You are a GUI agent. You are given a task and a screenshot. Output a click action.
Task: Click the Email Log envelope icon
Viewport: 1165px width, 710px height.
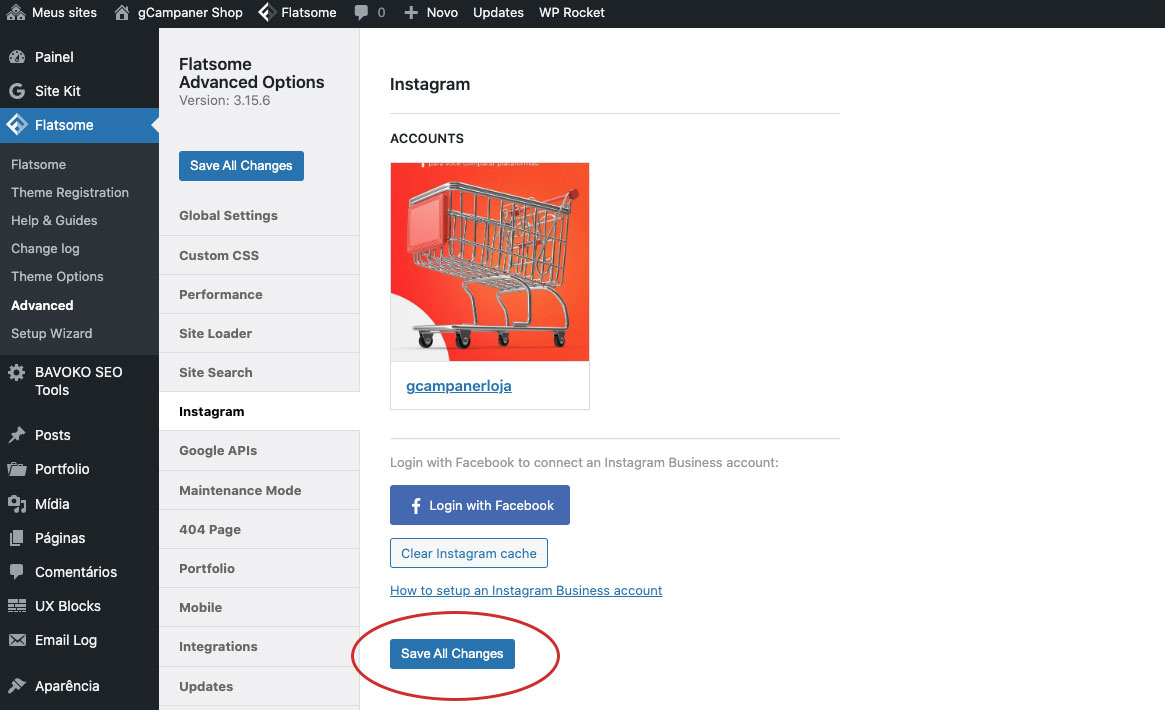click(17, 640)
